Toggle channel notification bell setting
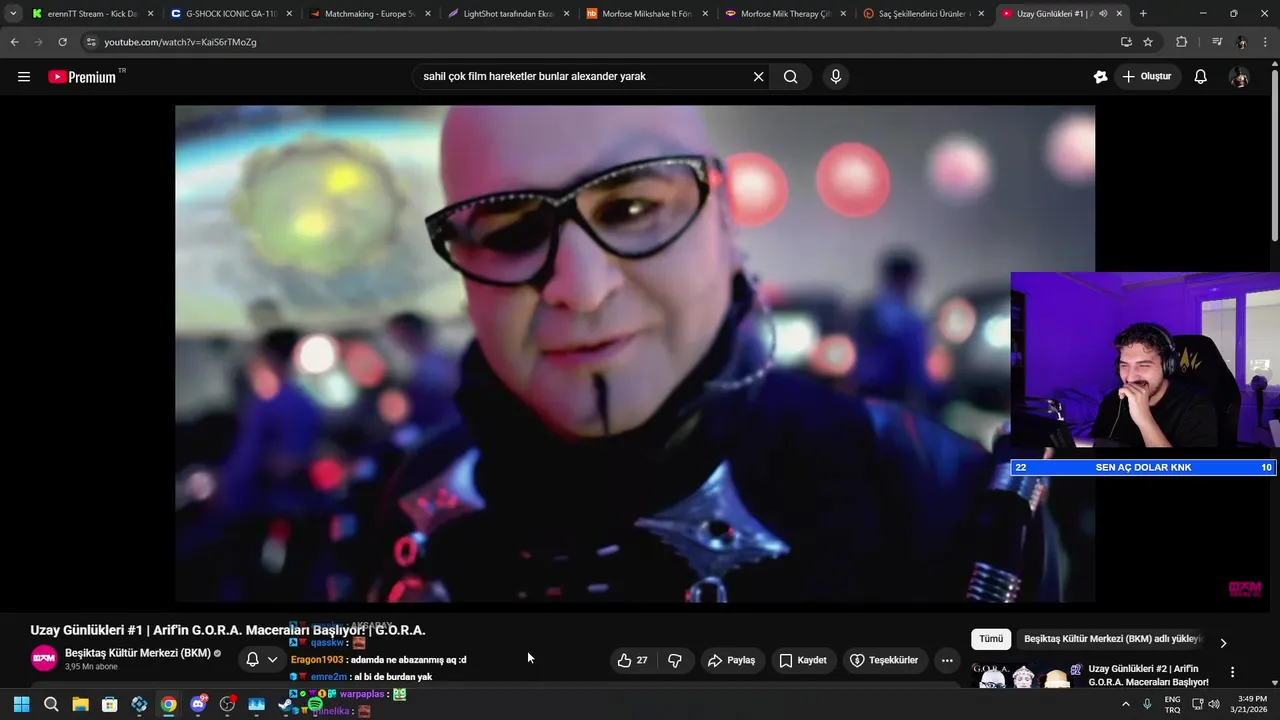This screenshot has width=1280, height=720. [x=252, y=660]
